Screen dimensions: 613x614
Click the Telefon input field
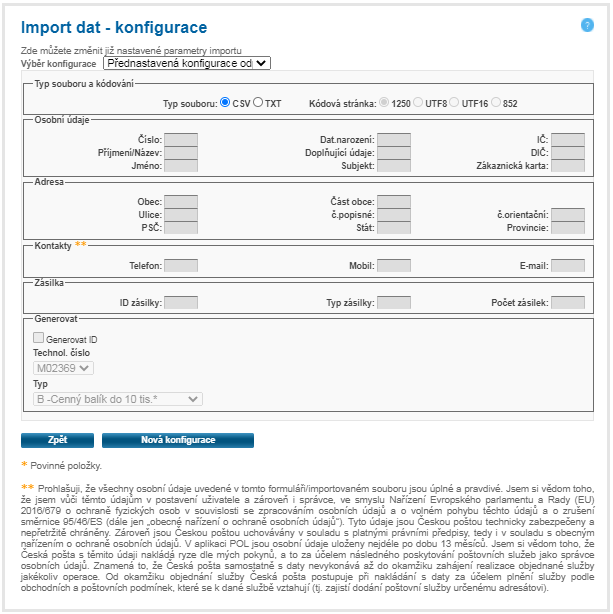pos(181,266)
